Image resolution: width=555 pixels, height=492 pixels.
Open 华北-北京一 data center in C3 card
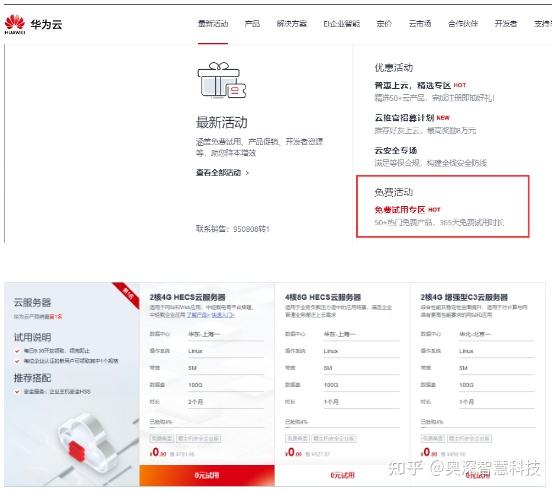tap(497, 334)
